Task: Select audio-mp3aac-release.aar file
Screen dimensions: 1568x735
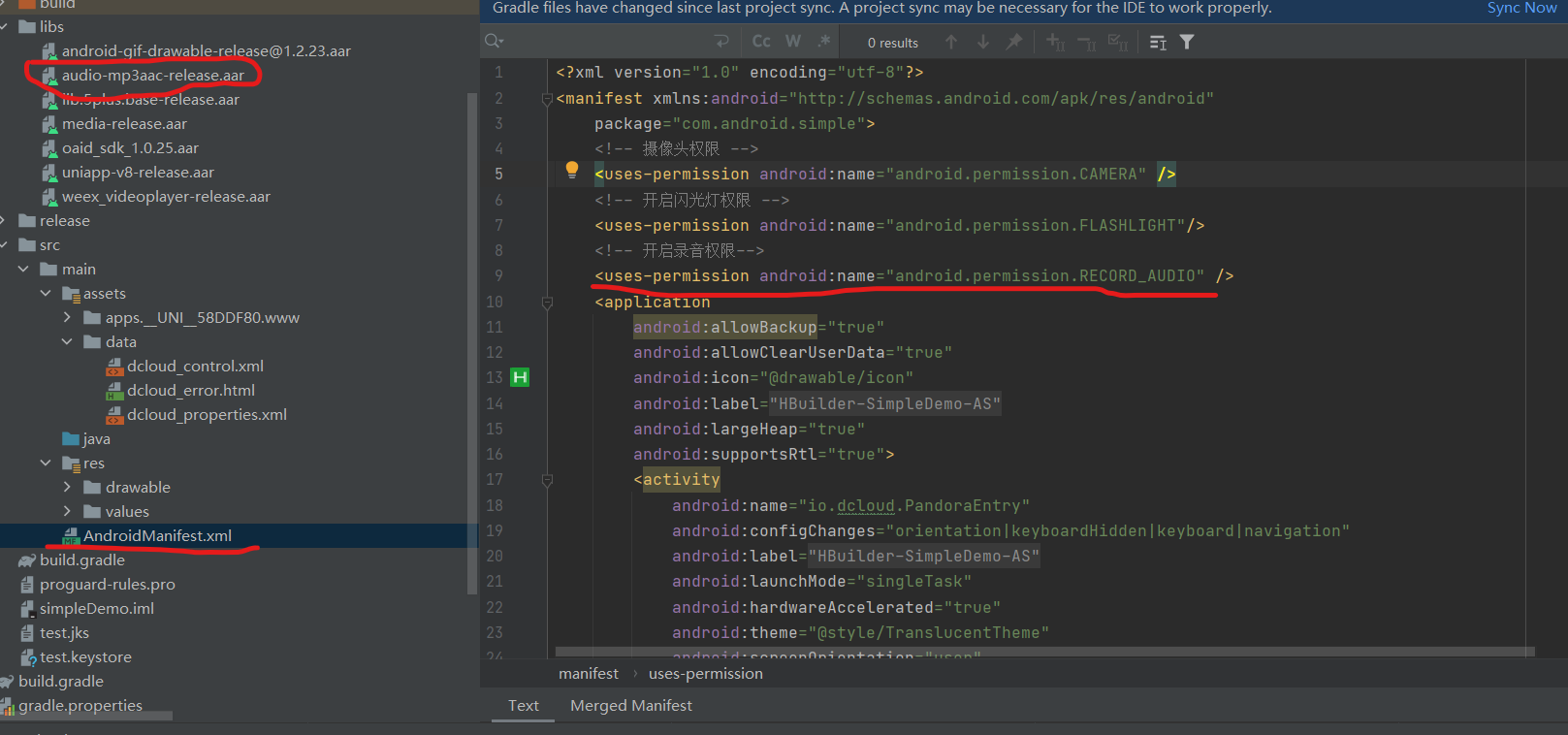Action: tap(153, 76)
